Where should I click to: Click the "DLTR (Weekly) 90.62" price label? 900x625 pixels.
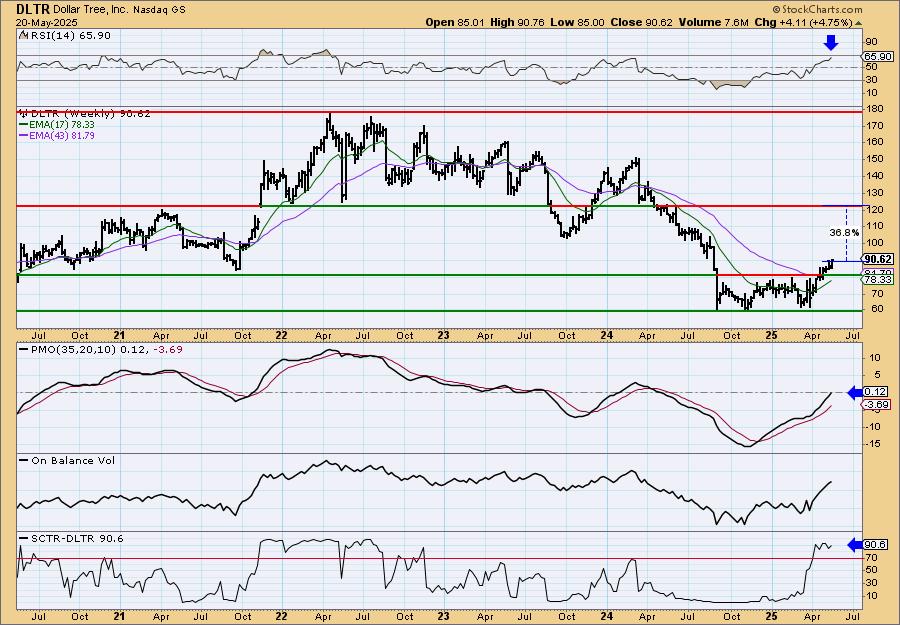(x=91, y=114)
